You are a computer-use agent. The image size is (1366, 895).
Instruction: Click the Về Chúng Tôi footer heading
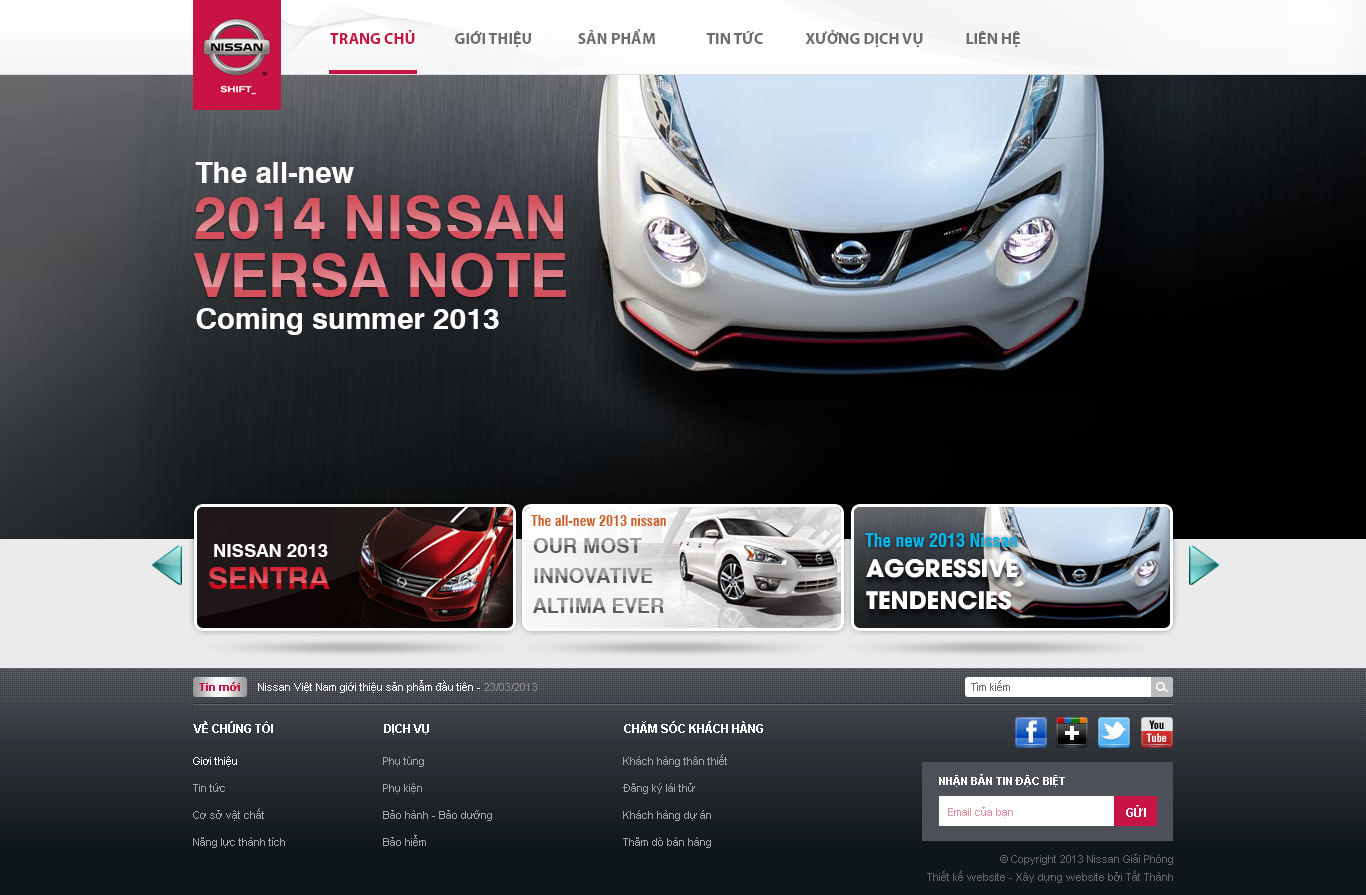233,728
